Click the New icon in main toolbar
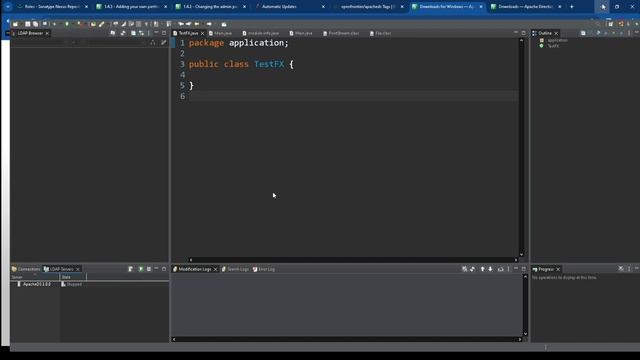640x360 pixels. click(16, 24)
